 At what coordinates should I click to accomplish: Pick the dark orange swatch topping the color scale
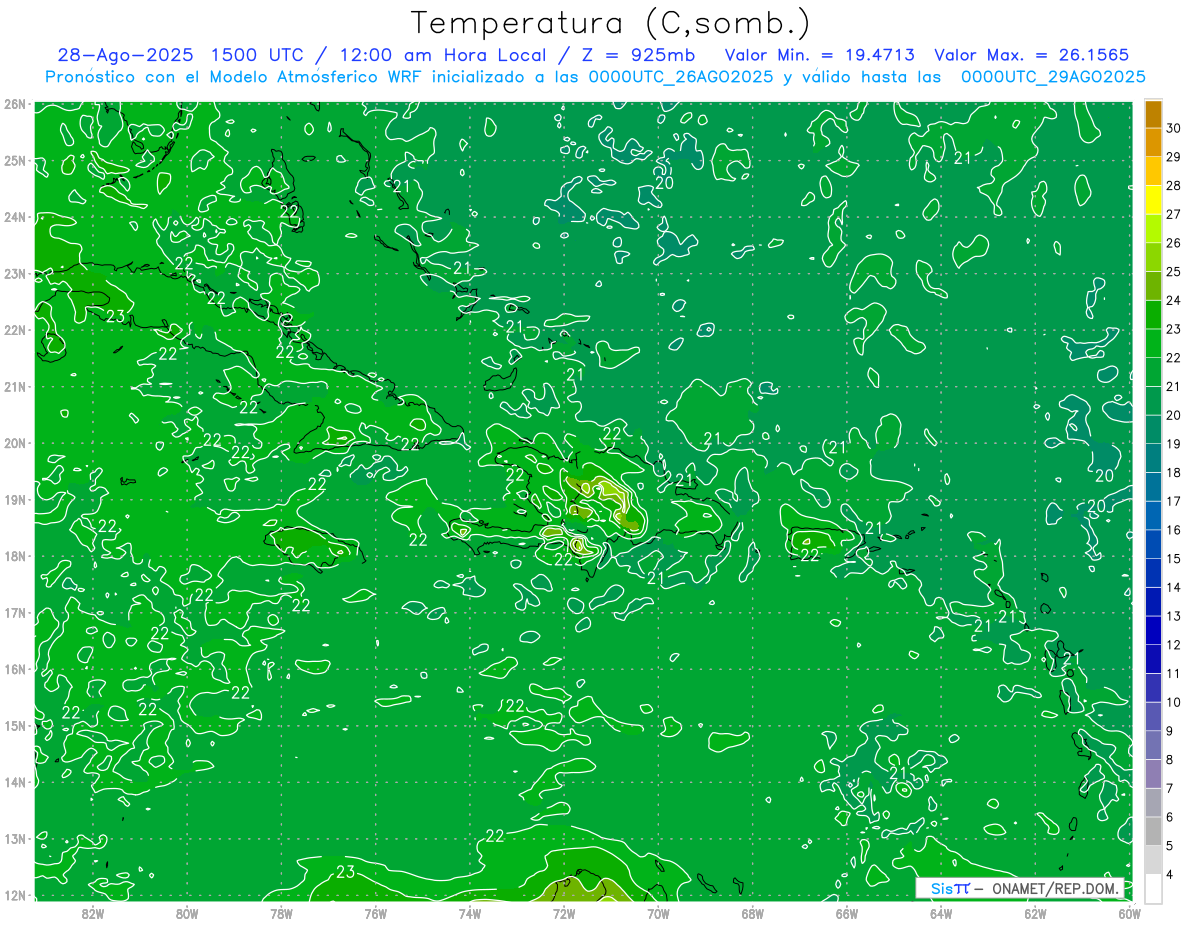1153,114
